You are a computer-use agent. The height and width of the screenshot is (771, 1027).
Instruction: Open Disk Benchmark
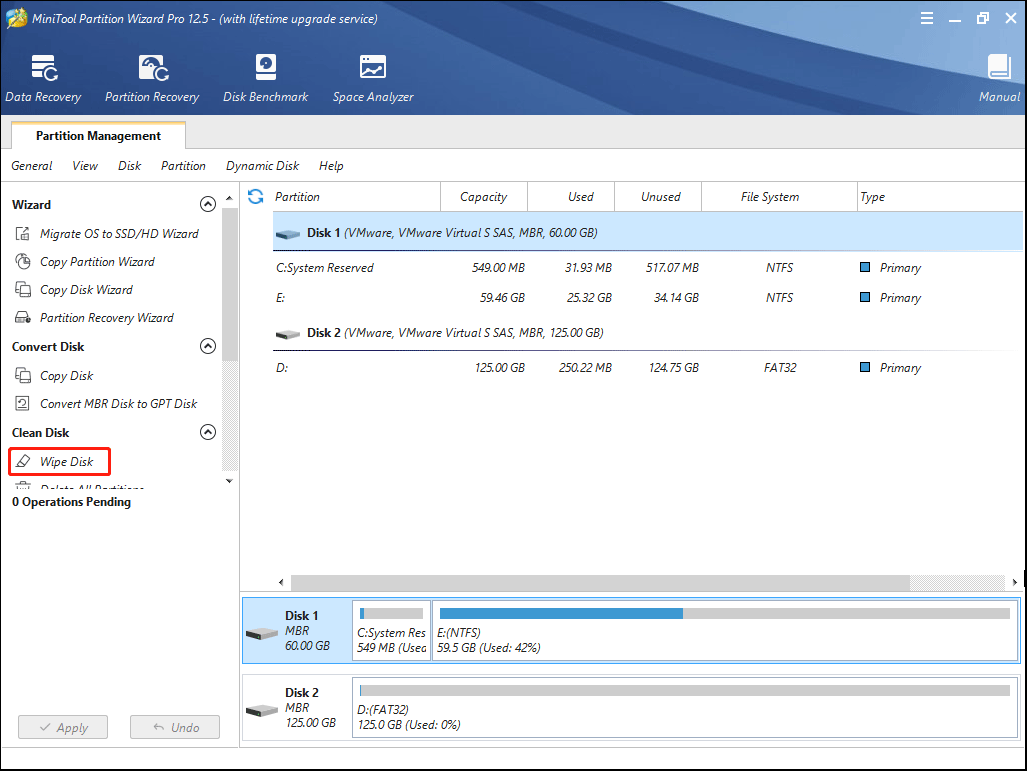tap(265, 78)
